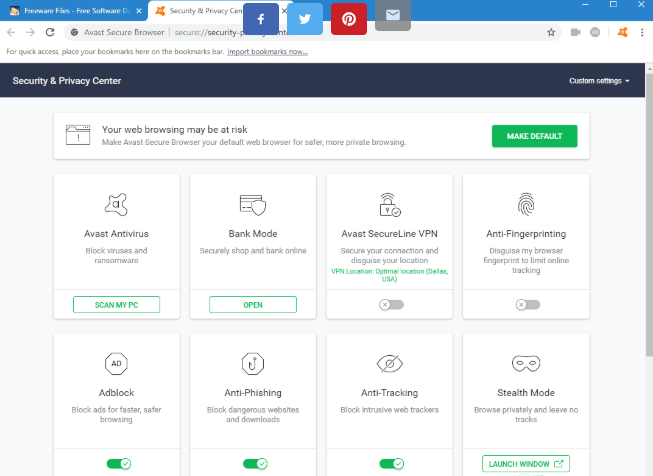Close the Freeware Files tab
This screenshot has width=653, height=476.
coord(139,11)
